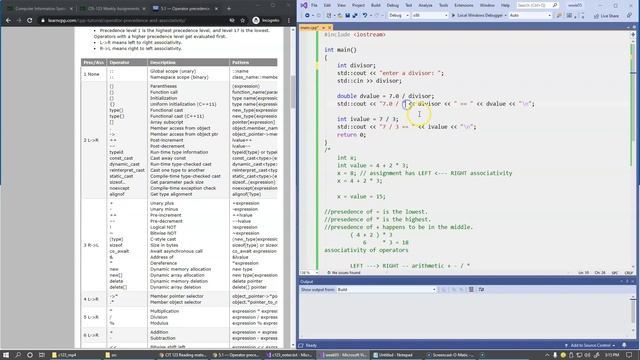Open the Auto dropdown in toolbar
The height and width of the screenshot is (360, 640).
point(530,16)
